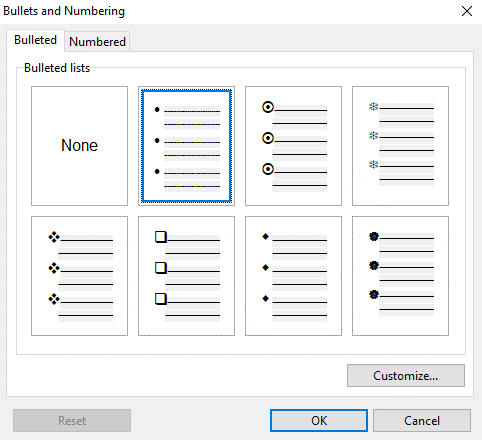Pick the circled target dot bullet style
Screen dimensions: 482x440
(293, 146)
